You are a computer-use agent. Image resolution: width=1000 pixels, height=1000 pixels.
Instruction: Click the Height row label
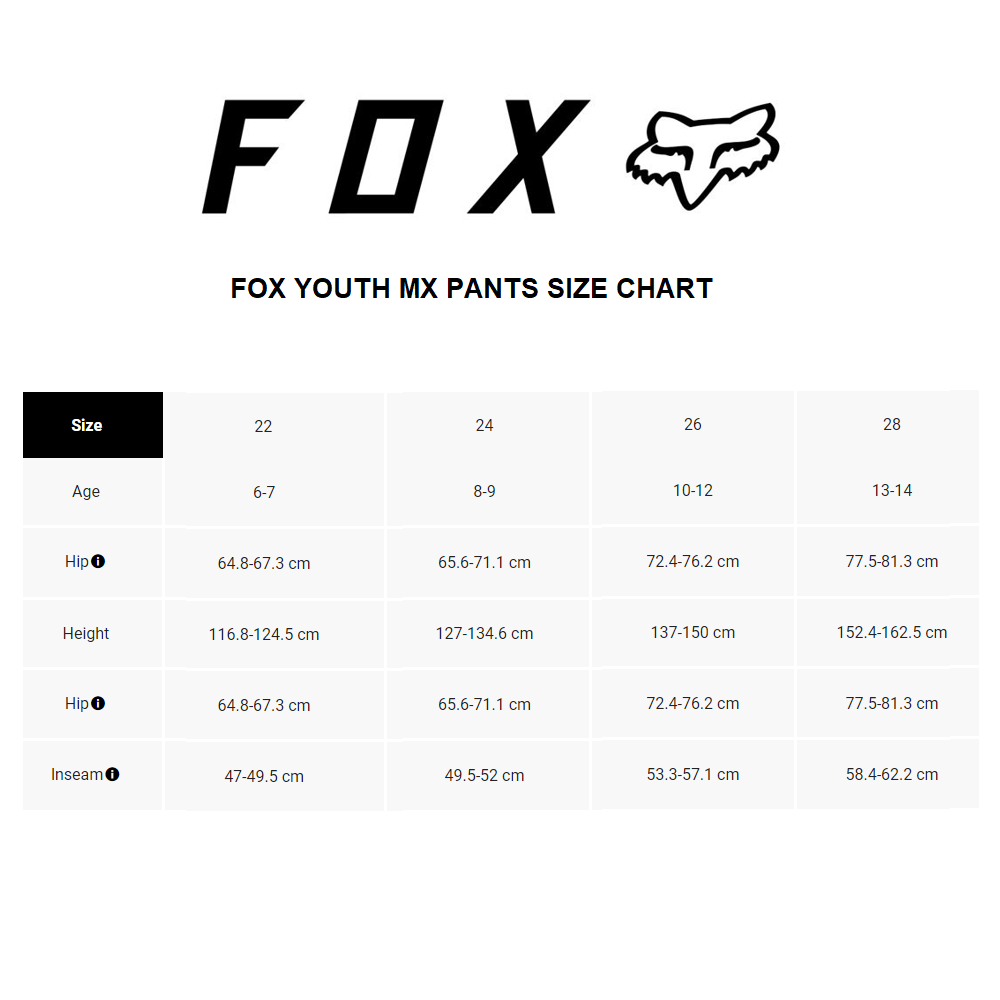pyautogui.click(x=86, y=634)
